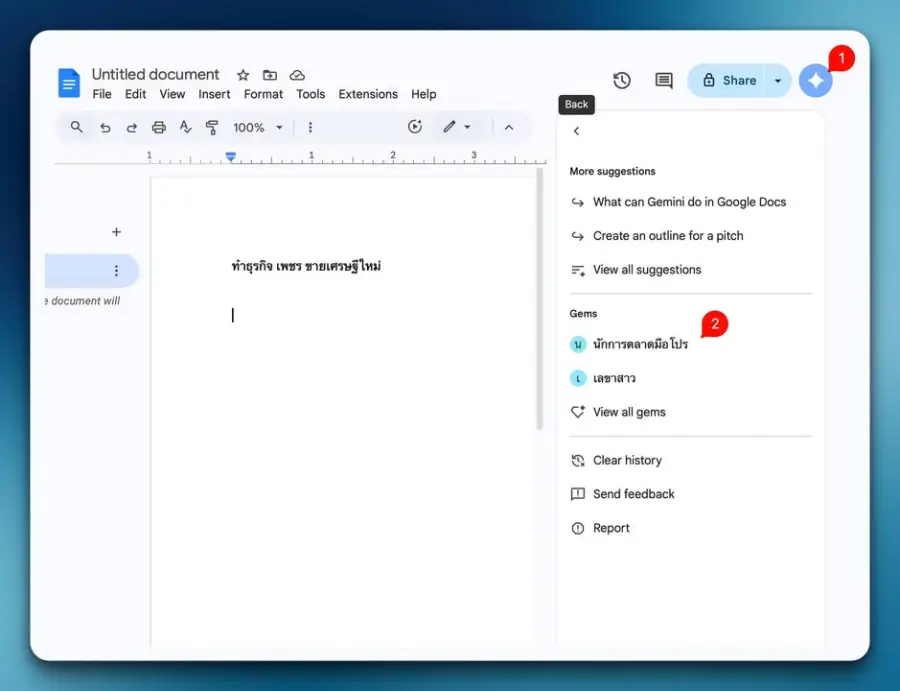This screenshot has width=900, height=691.
Task: Click the play-sparkle audio icon in toolbar
Action: [x=415, y=127]
